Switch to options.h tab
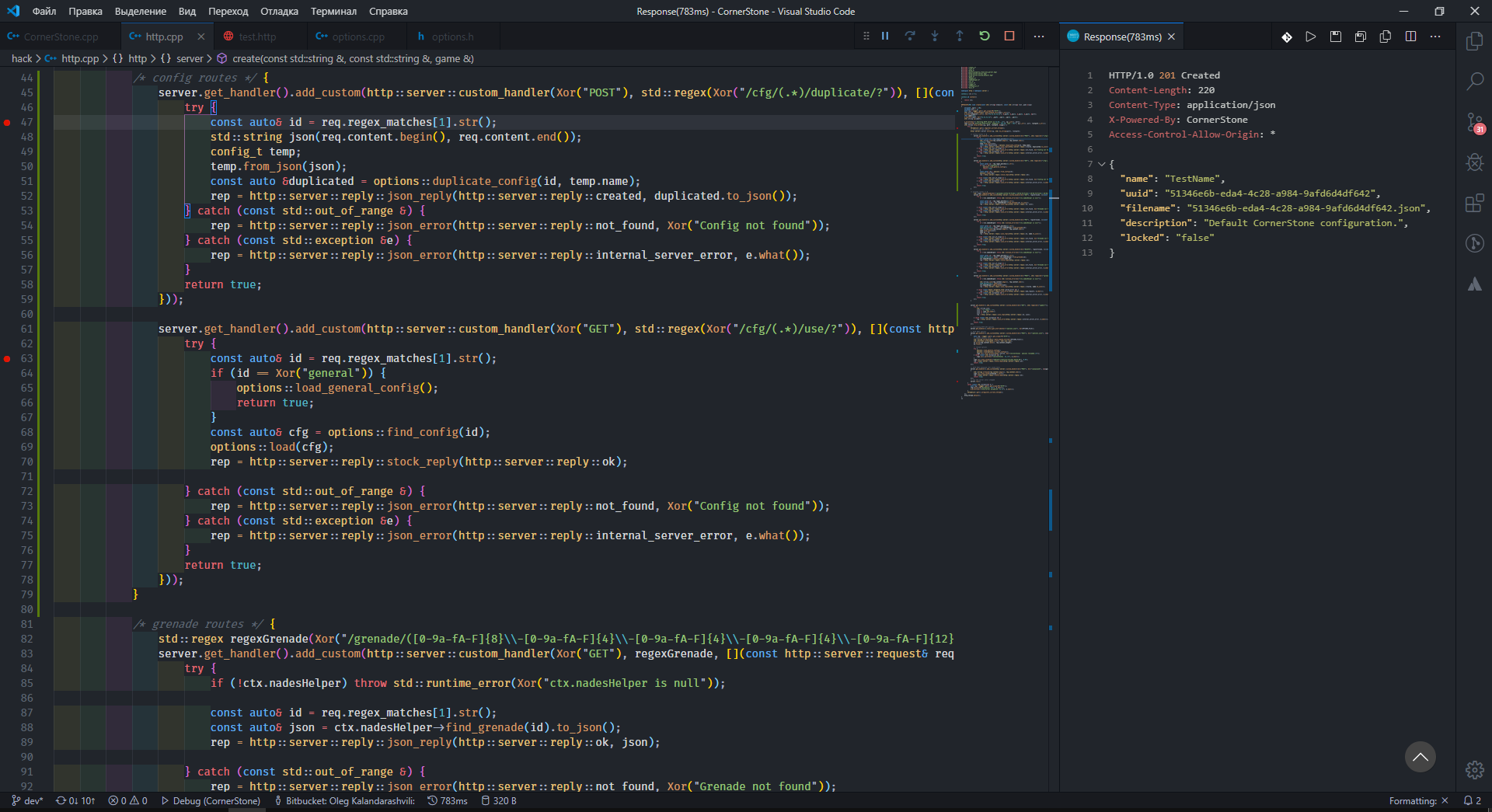Viewport: 1492px width, 812px height. (452, 37)
